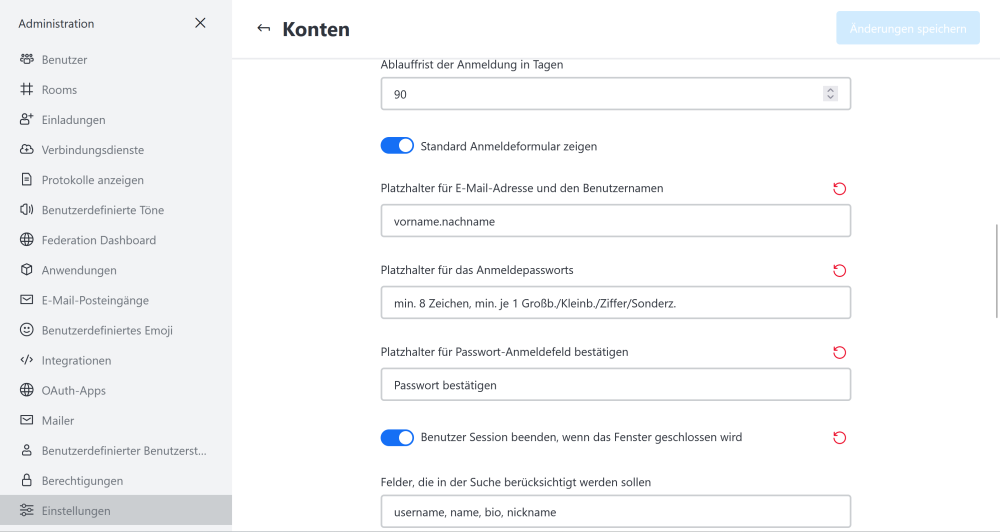The height and width of the screenshot is (532, 1000).
Task: Click the password placeholder field with min. 8 Zeichen
Action: click(x=615, y=302)
